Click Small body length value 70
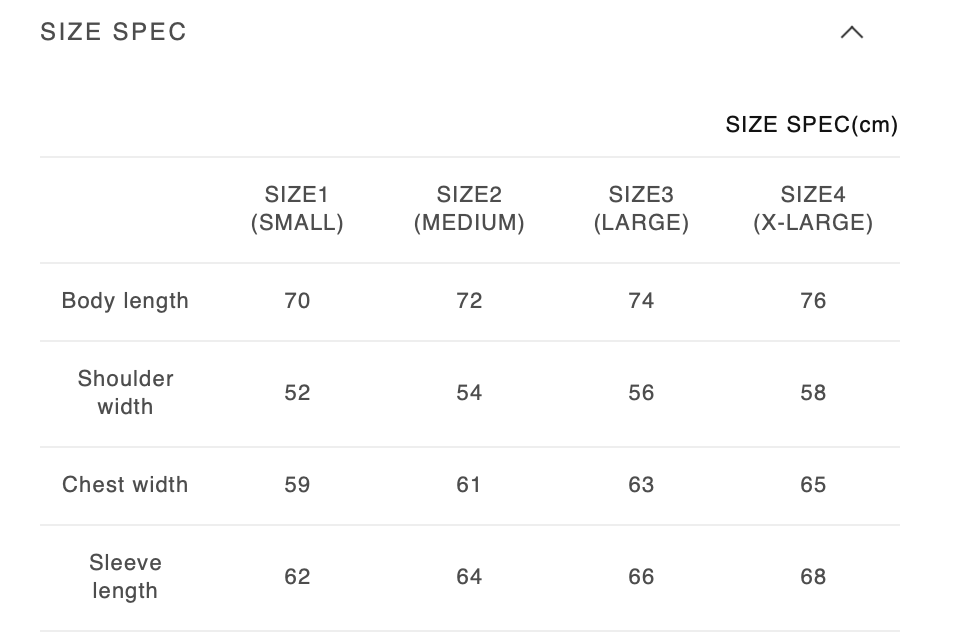This screenshot has height=636, width=974. tap(297, 301)
